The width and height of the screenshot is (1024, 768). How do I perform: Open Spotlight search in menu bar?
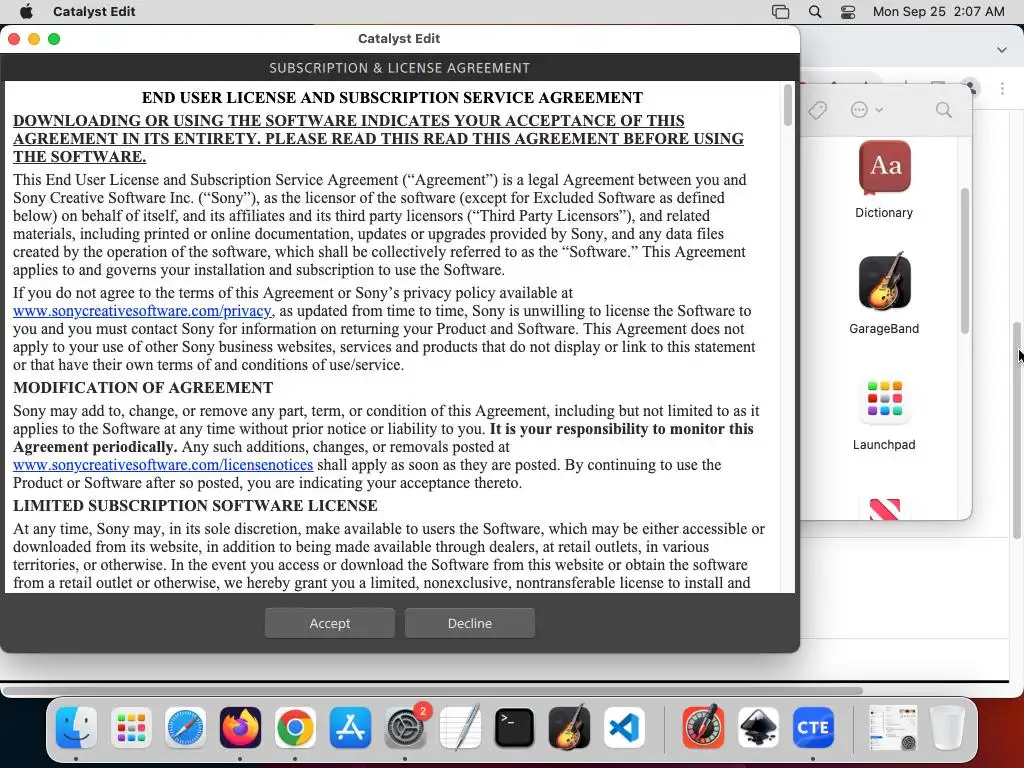814,11
